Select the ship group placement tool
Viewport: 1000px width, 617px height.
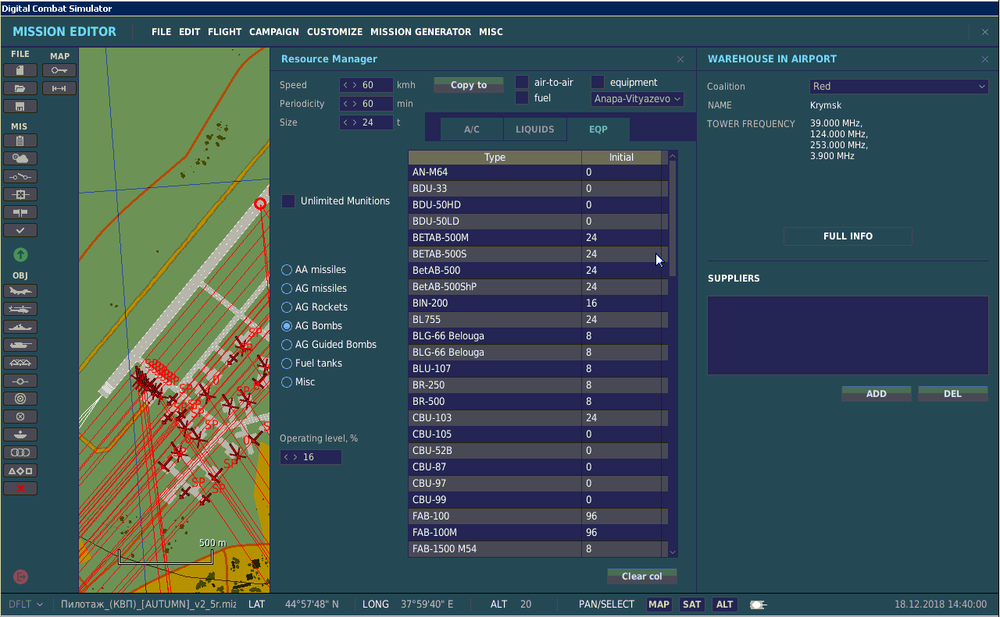(20, 326)
